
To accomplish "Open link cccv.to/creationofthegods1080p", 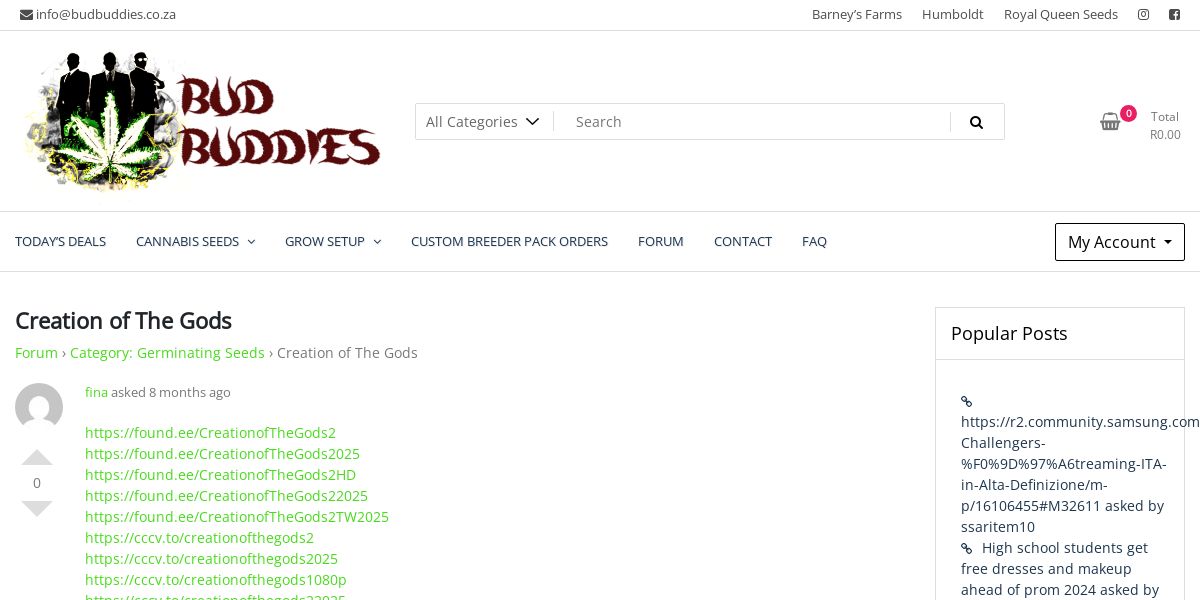I will 216,580.
